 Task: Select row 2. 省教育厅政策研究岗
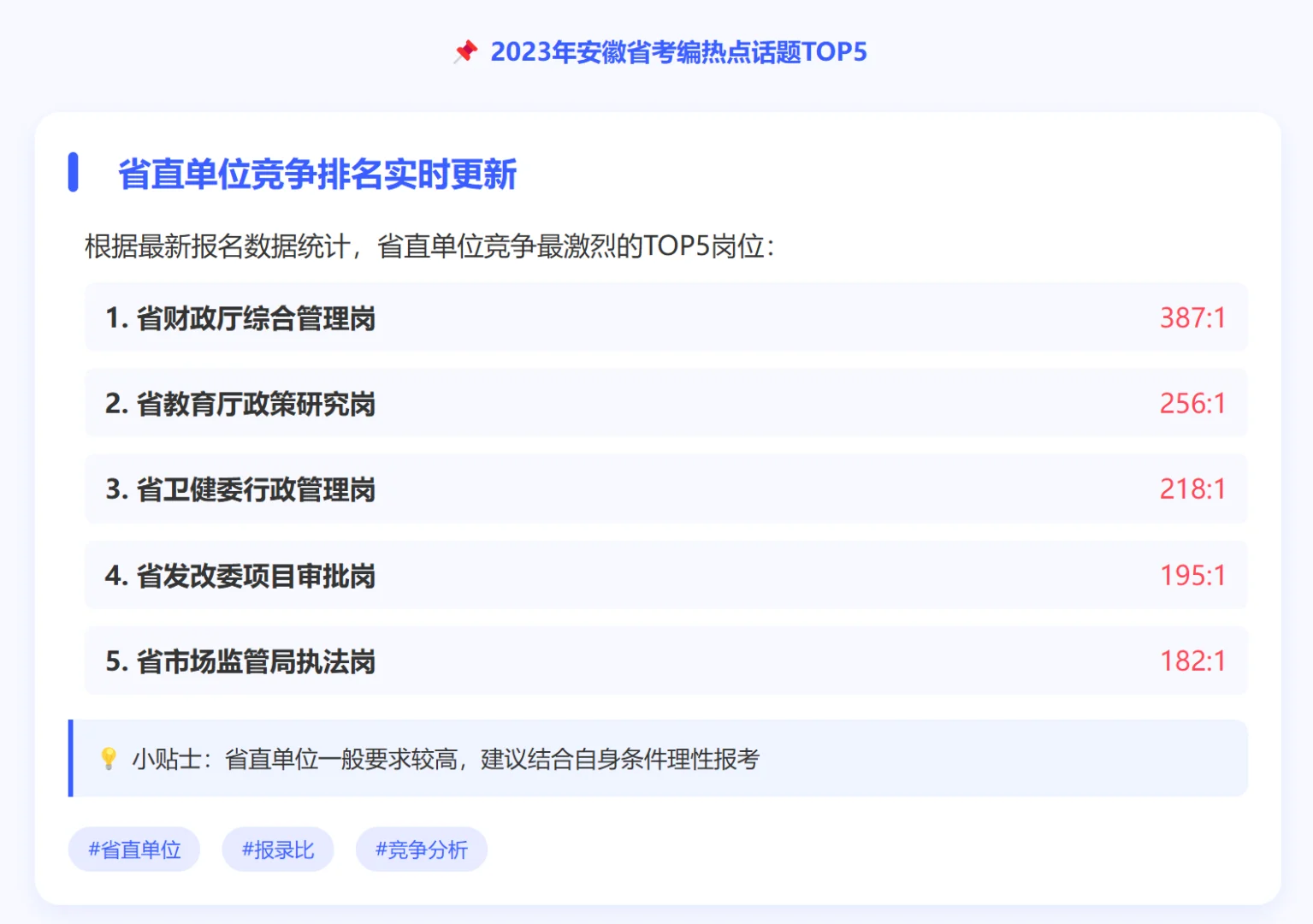pyautogui.click(x=666, y=403)
